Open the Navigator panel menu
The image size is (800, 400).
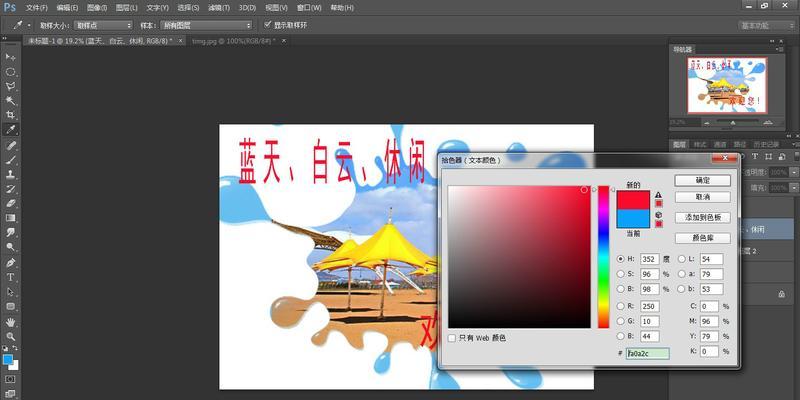[779, 49]
